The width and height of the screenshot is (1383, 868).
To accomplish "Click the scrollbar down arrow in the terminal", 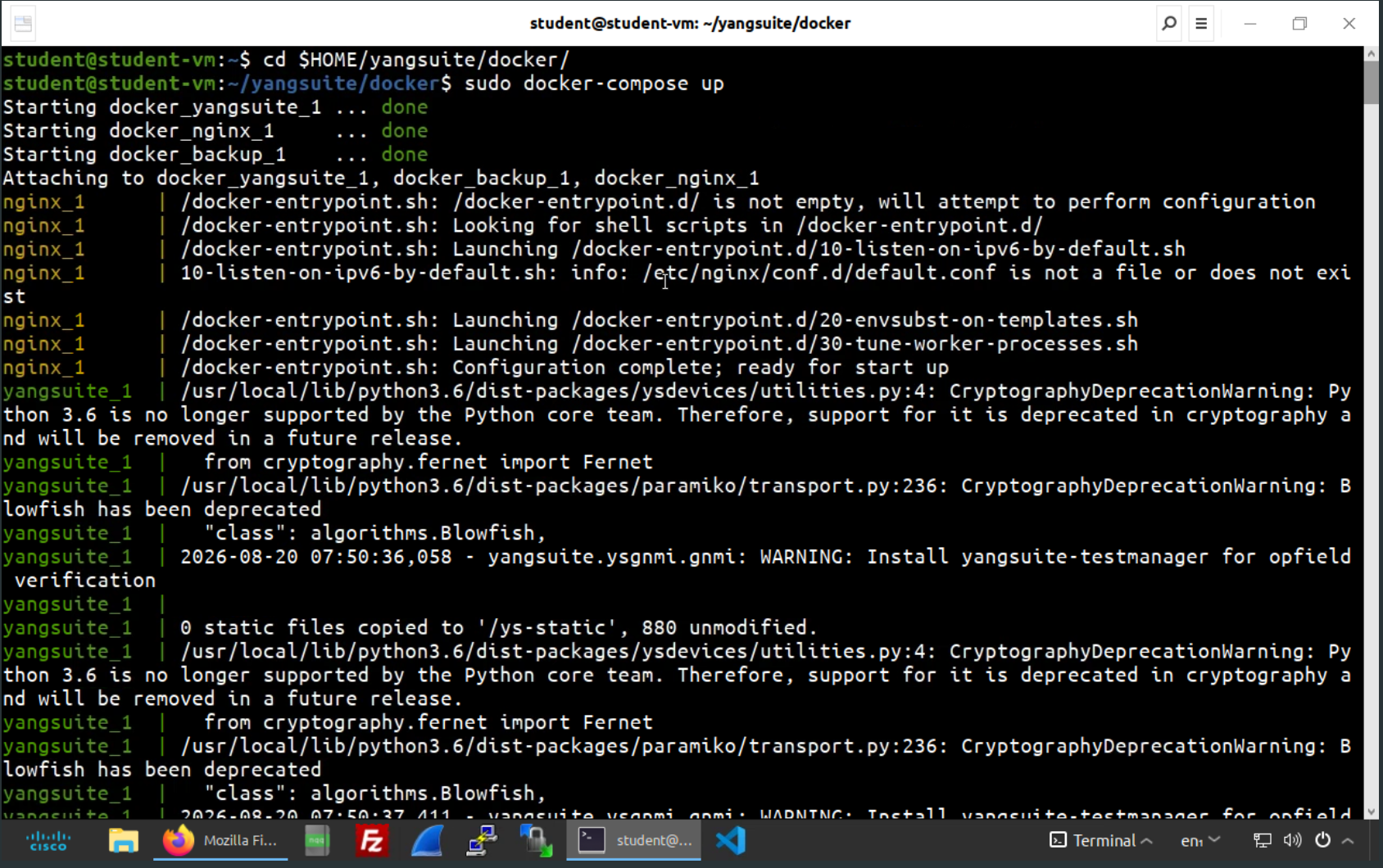I will point(1372,812).
